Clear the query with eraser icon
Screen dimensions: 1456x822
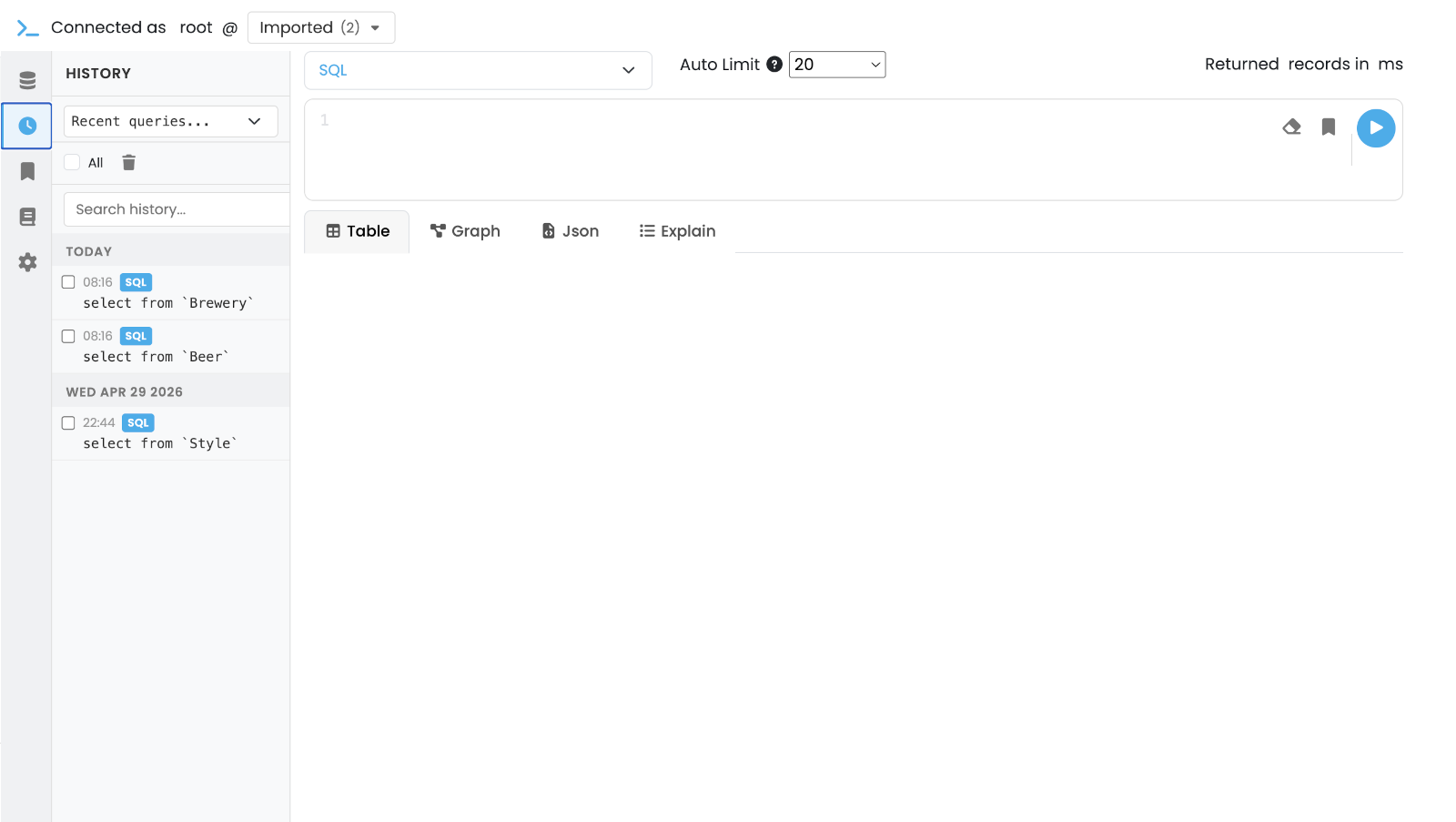(1291, 127)
